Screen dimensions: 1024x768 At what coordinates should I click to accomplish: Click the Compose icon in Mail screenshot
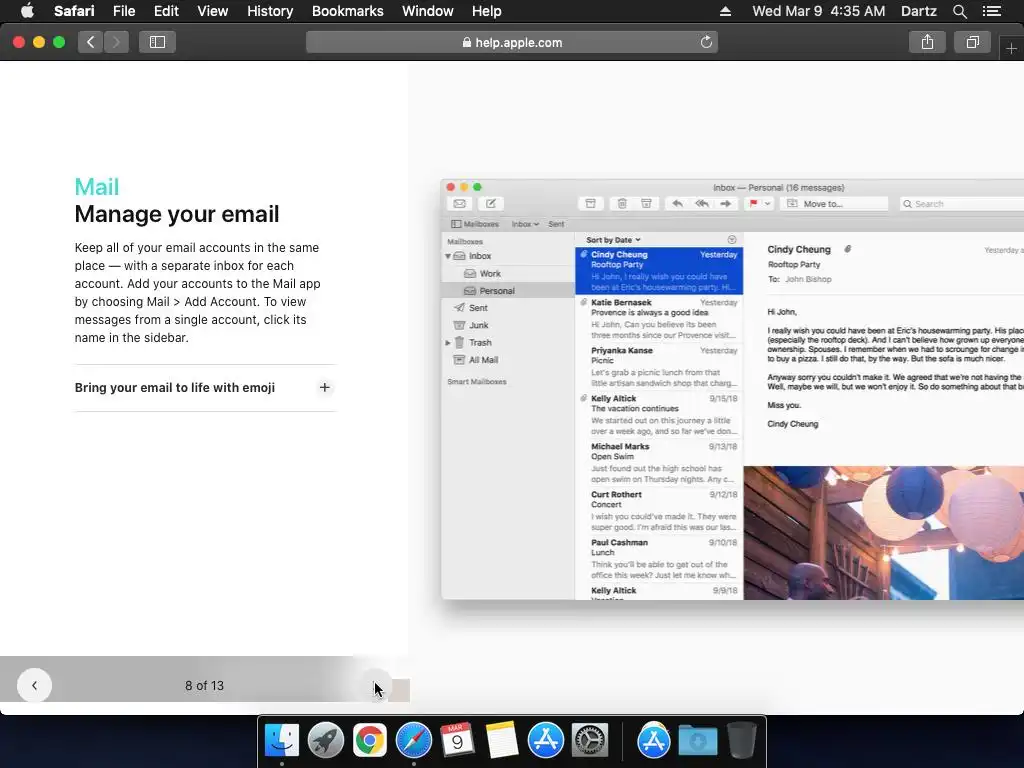491,204
